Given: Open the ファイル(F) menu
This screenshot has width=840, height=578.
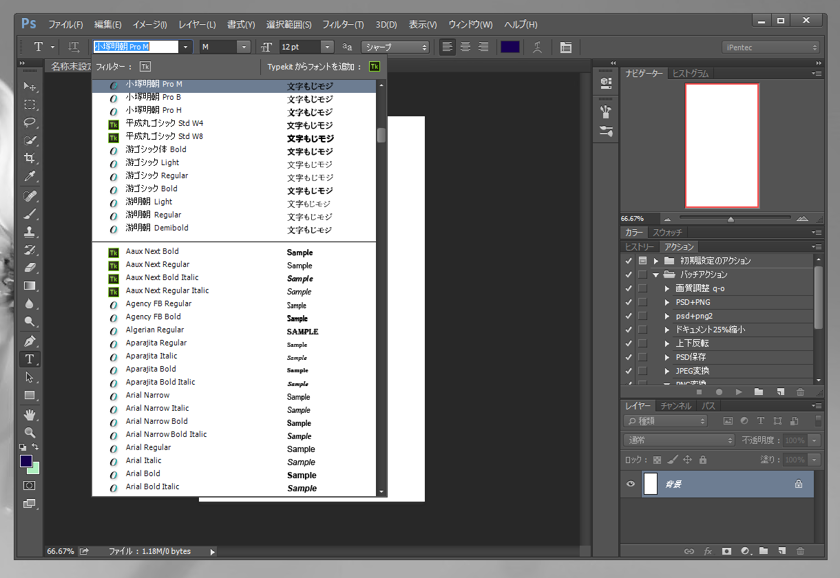Looking at the screenshot, I should pos(65,25).
